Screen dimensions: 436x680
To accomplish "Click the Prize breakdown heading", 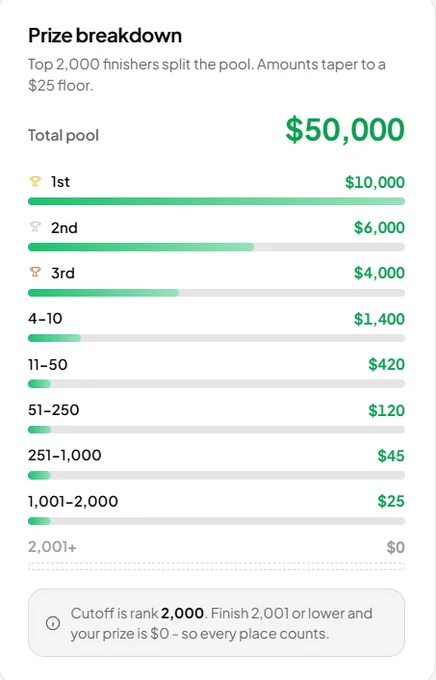I will tap(105, 36).
